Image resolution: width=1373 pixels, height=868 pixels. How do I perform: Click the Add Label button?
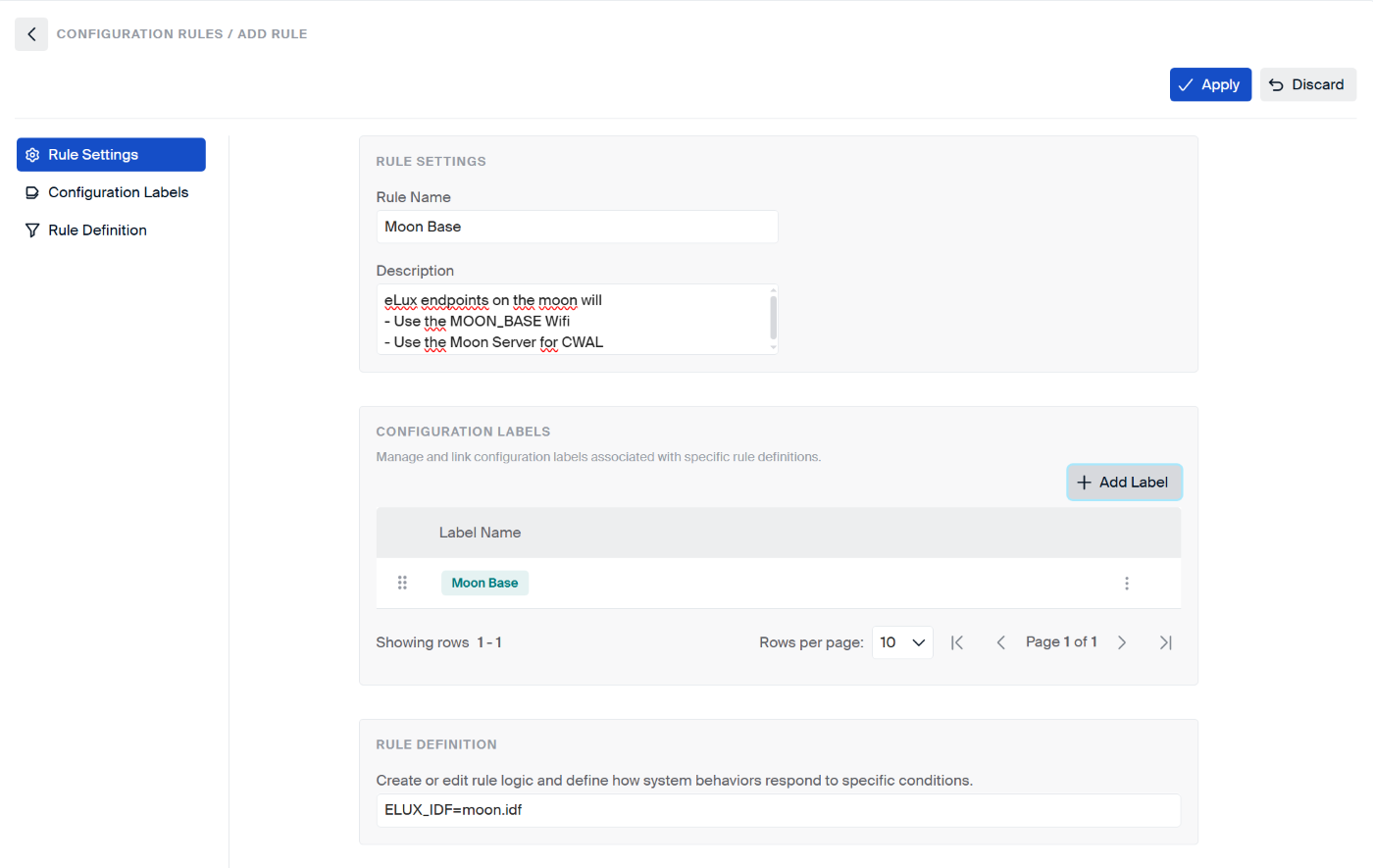pos(1124,483)
